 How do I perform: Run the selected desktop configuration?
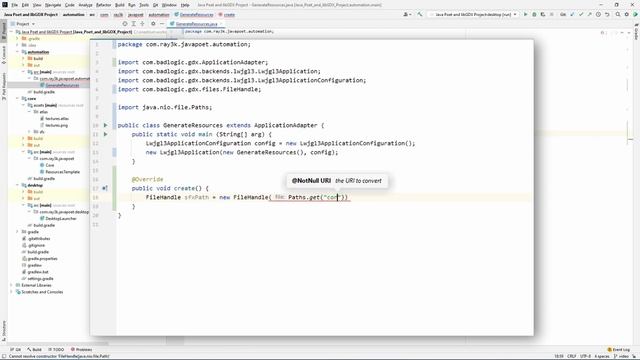coord(525,14)
